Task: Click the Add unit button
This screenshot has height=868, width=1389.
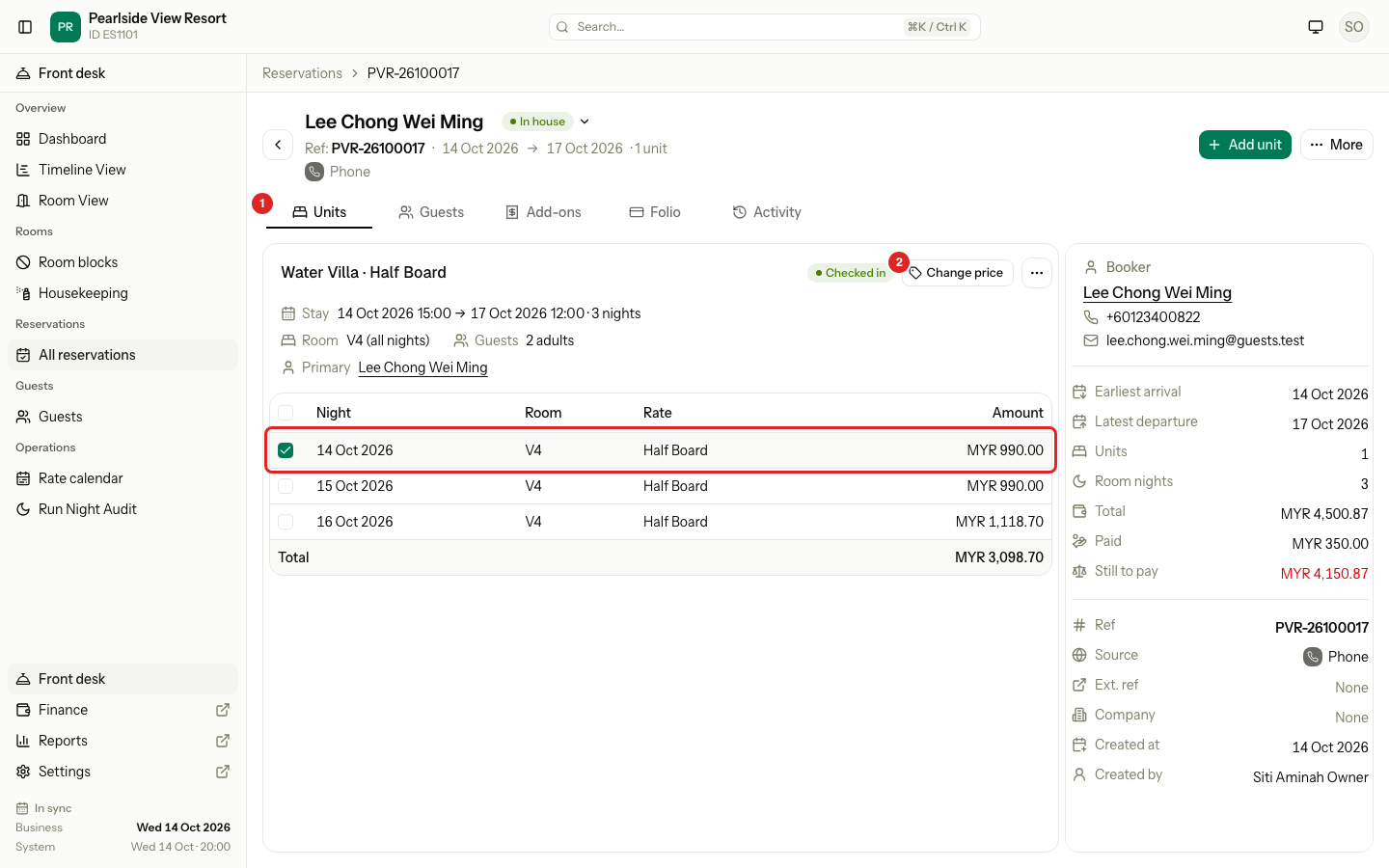Action: [x=1245, y=145]
